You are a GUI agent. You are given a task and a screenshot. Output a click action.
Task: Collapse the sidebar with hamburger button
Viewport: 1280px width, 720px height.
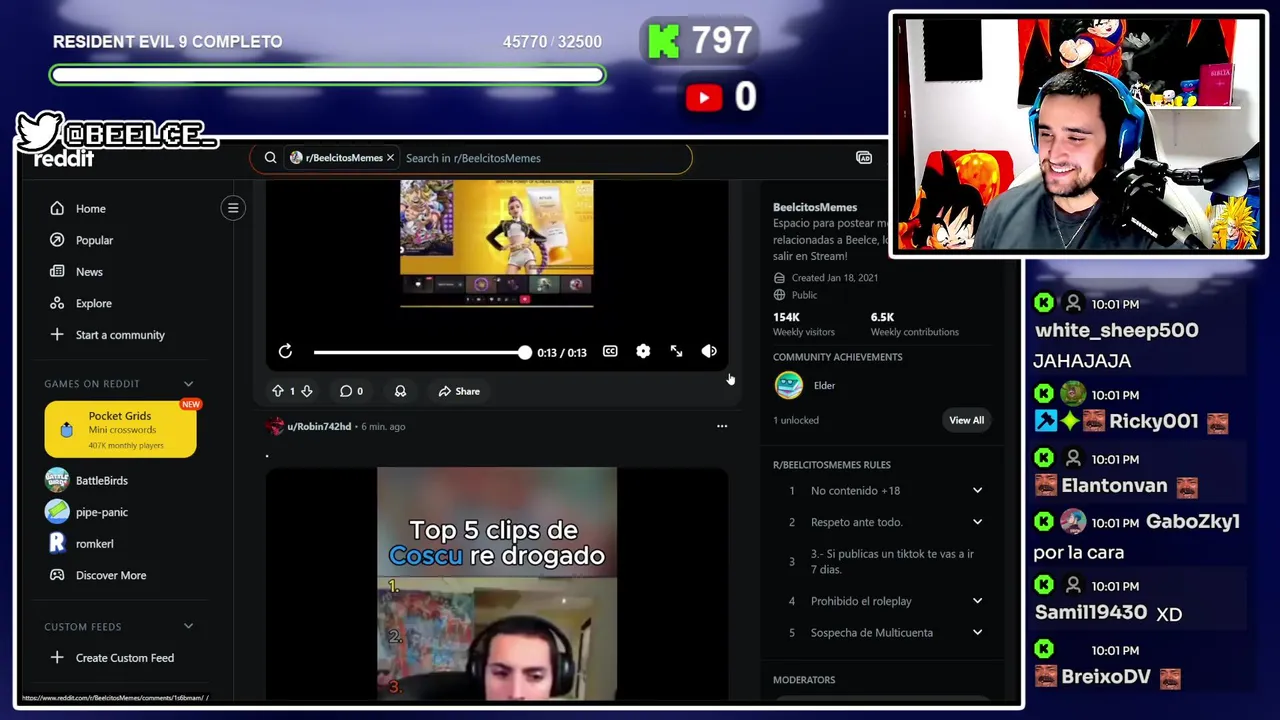[x=233, y=208]
